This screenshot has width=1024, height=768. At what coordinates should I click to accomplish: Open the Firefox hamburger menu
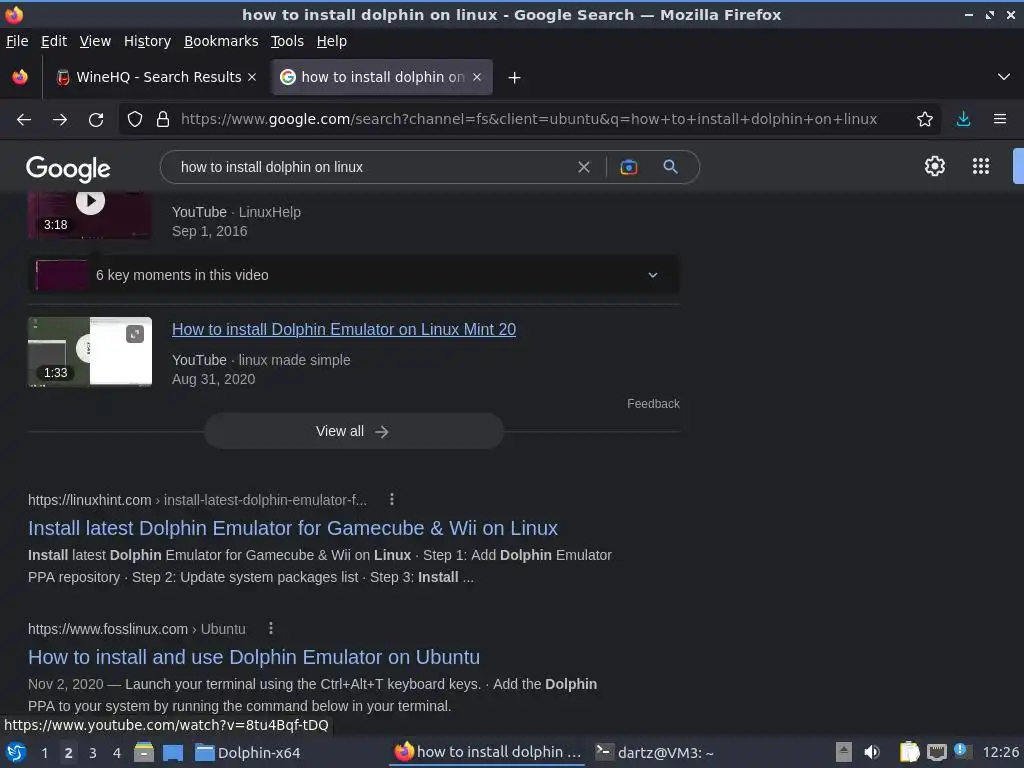click(1000, 120)
